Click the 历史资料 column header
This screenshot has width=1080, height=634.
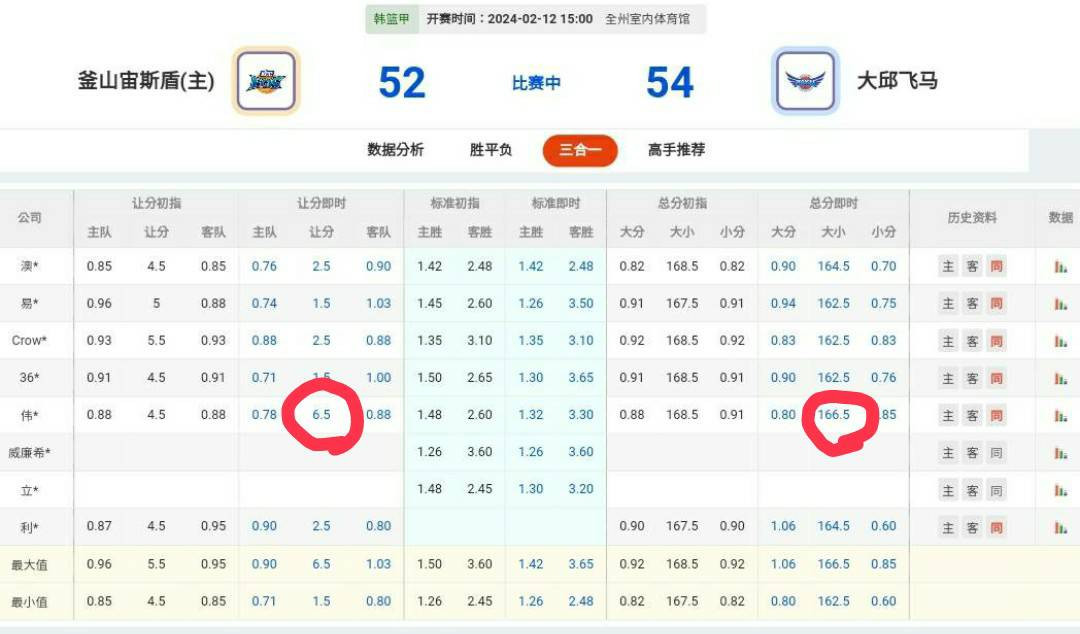pos(972,218)
